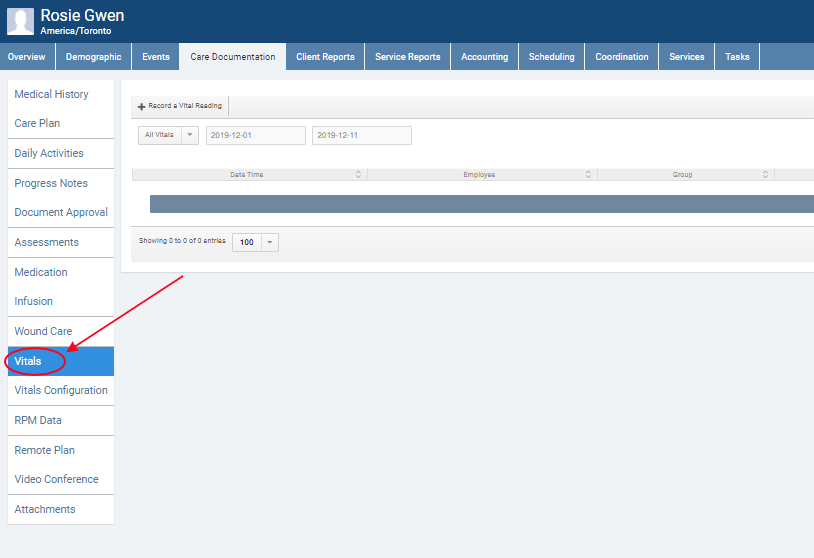Sort by Employee column arrows
Viewport: 814px width, 558px height.
coord(588,175)
